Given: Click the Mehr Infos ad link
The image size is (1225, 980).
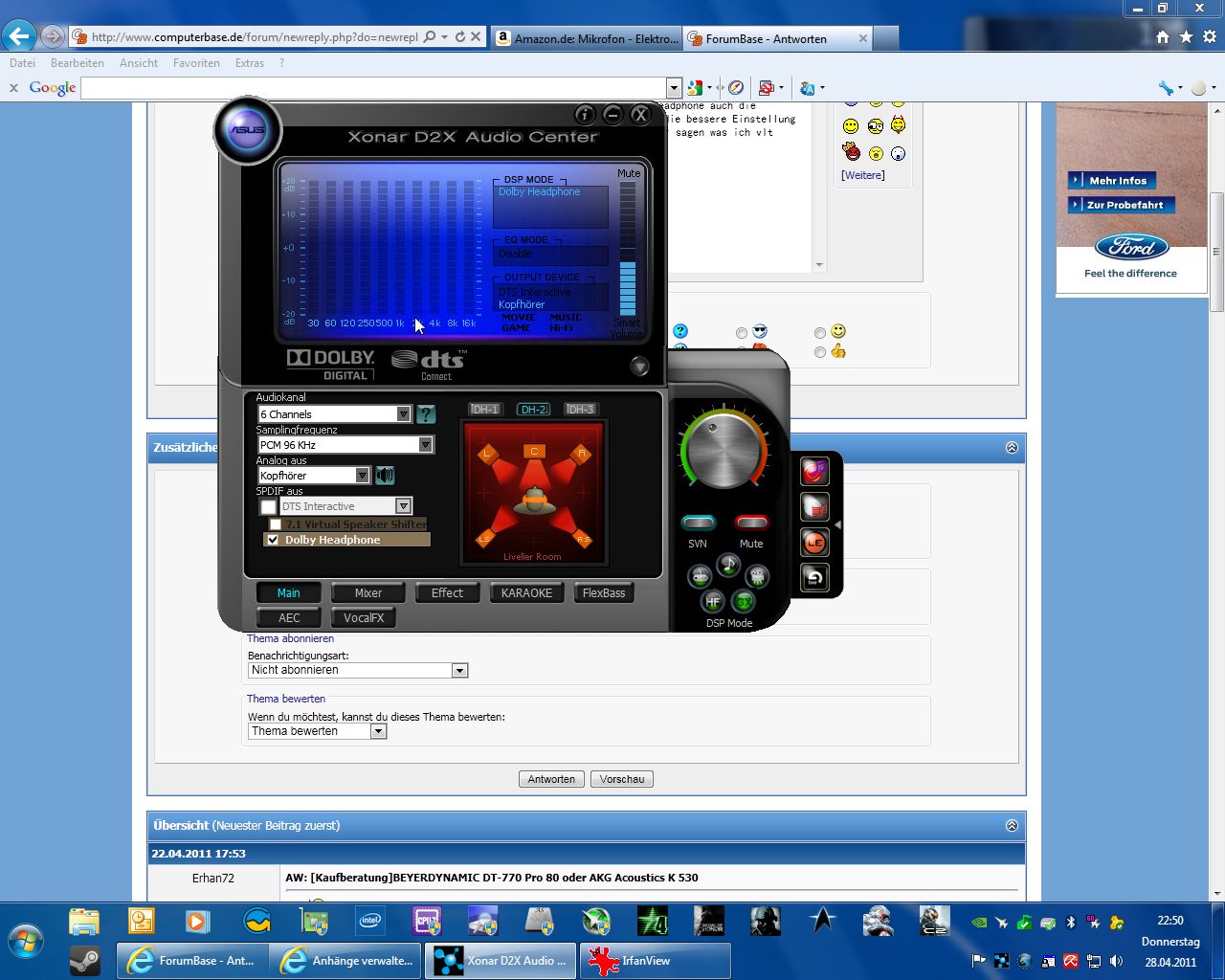Looking at the screenshot, I should 1112,180.
